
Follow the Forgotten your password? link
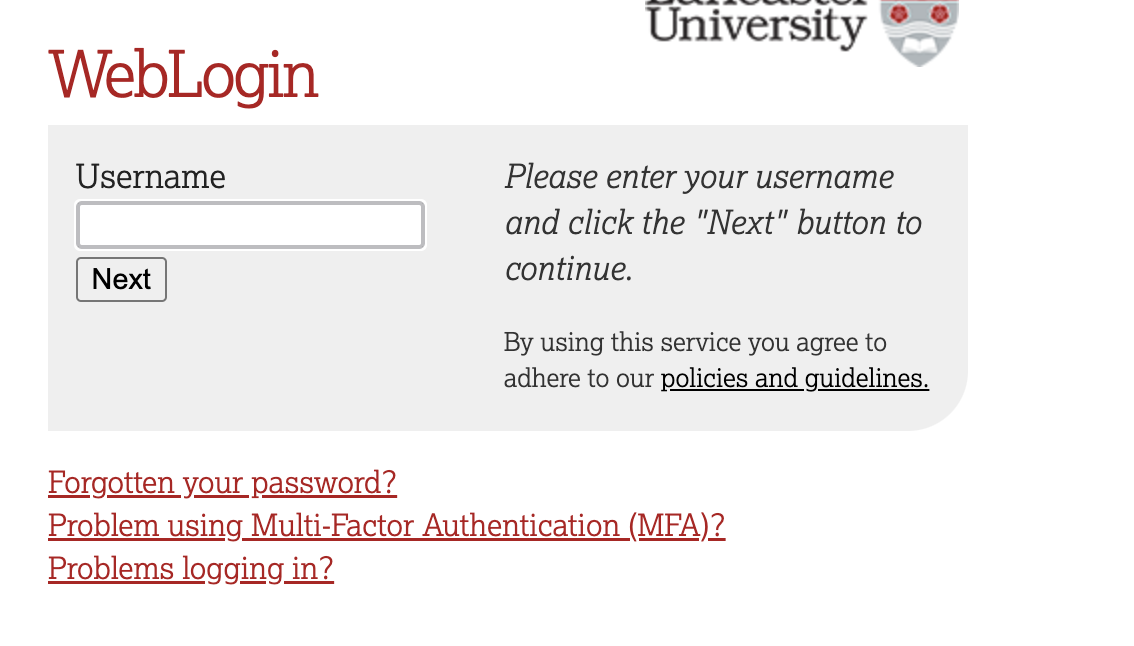(x=222, y=483)
